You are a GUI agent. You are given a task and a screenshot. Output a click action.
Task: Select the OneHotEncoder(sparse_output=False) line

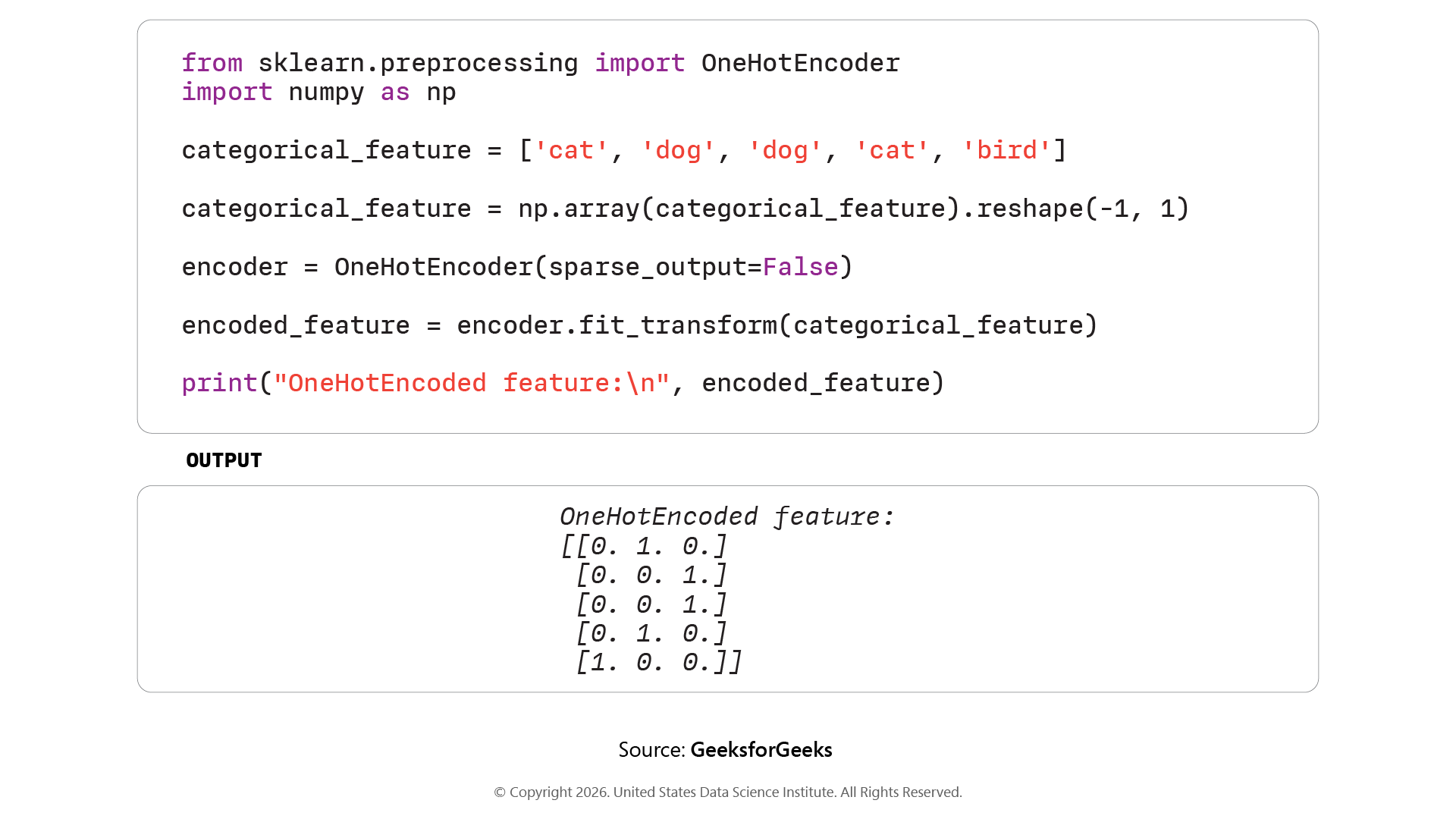[x=517, y=267]
